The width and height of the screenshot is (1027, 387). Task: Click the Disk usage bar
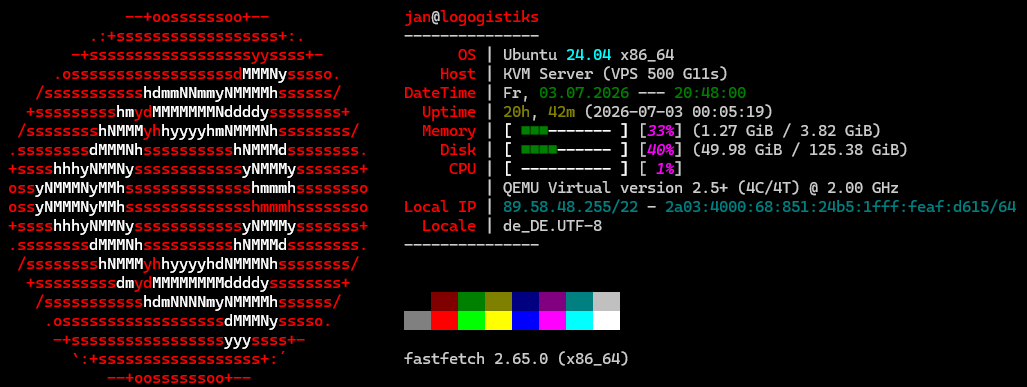point(567,150)
